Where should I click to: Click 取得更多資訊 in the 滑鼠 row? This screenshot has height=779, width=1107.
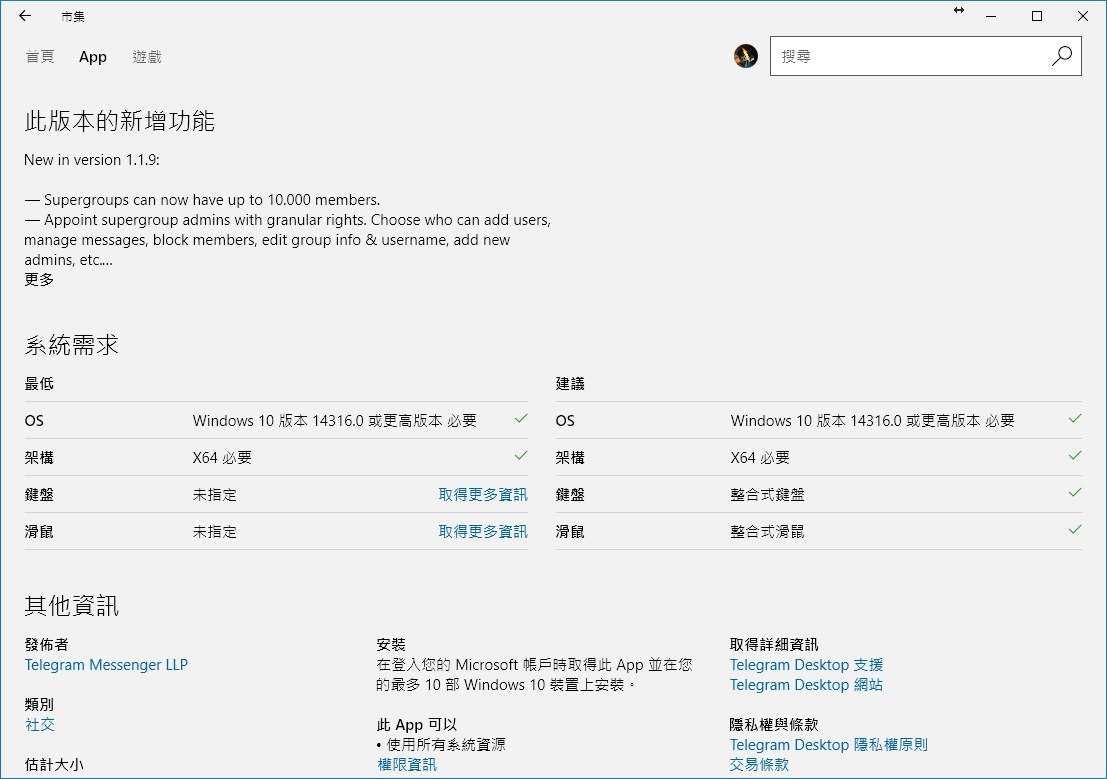(482, 531)
